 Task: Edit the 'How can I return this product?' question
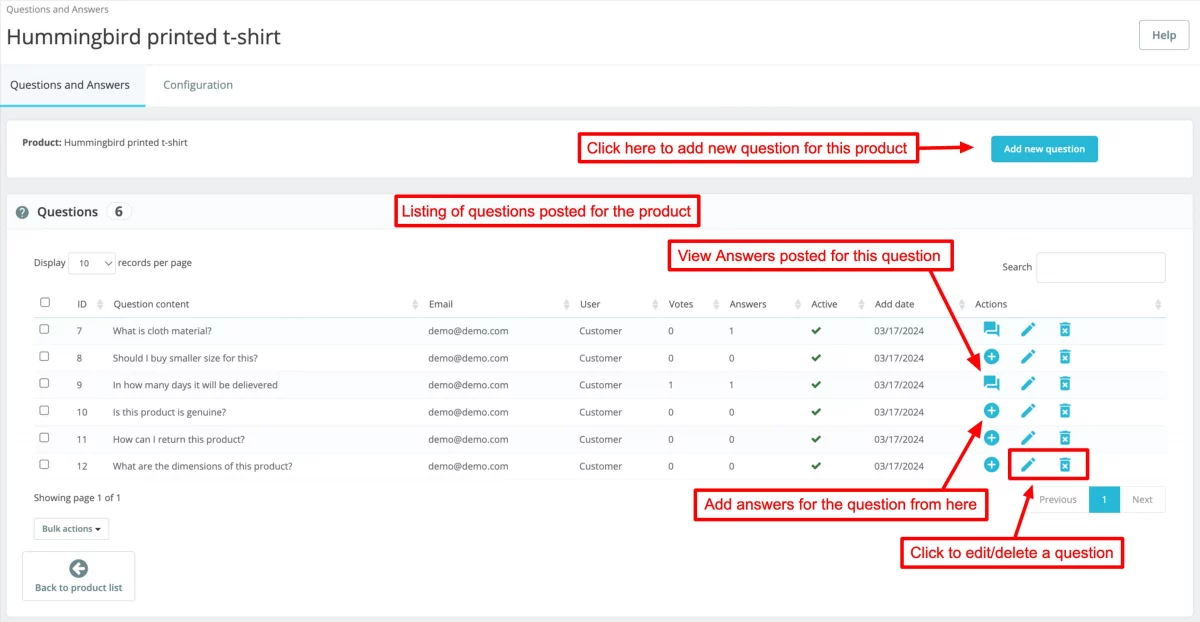pyautogui.click(x=1029, y=437)
